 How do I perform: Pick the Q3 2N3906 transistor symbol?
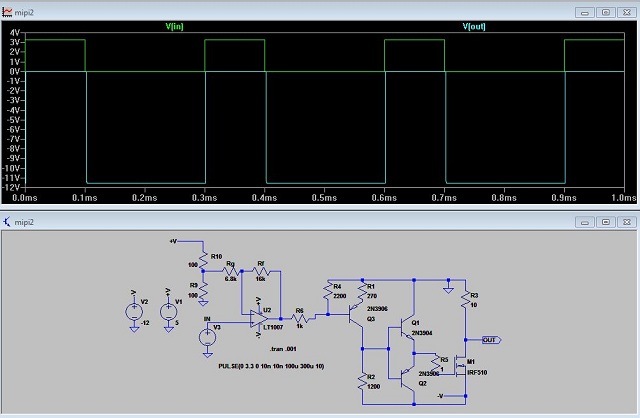click(x=355, y=319)
